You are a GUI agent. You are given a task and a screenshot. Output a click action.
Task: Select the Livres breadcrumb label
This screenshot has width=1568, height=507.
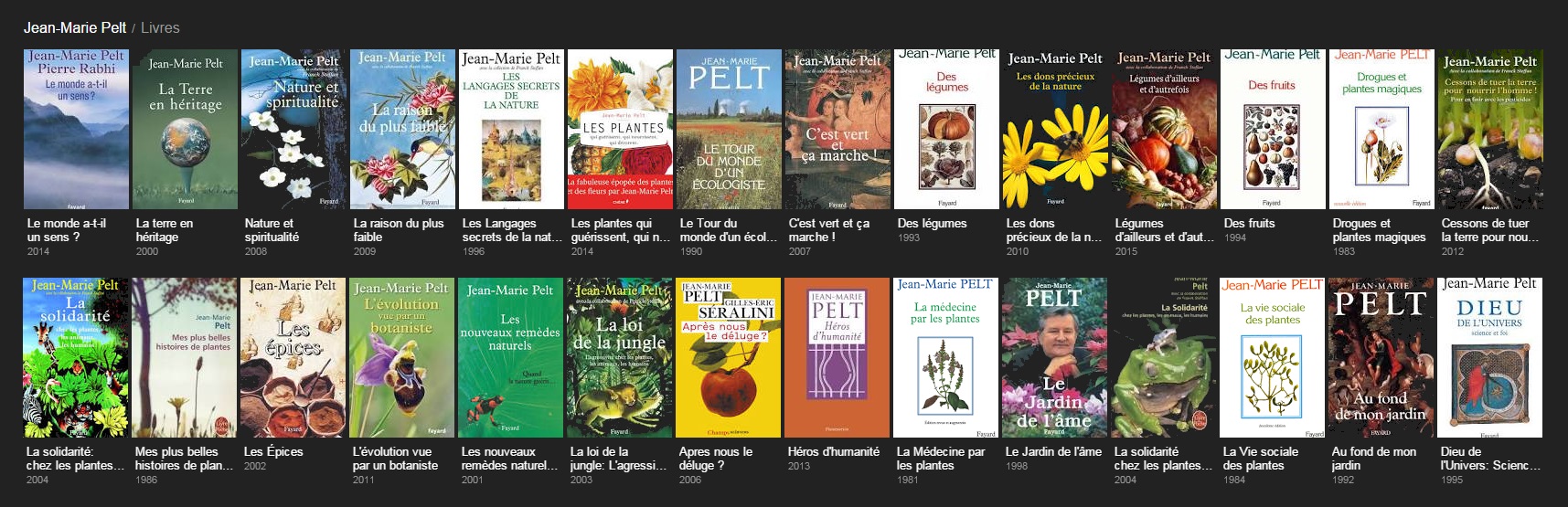coord(160,27)
